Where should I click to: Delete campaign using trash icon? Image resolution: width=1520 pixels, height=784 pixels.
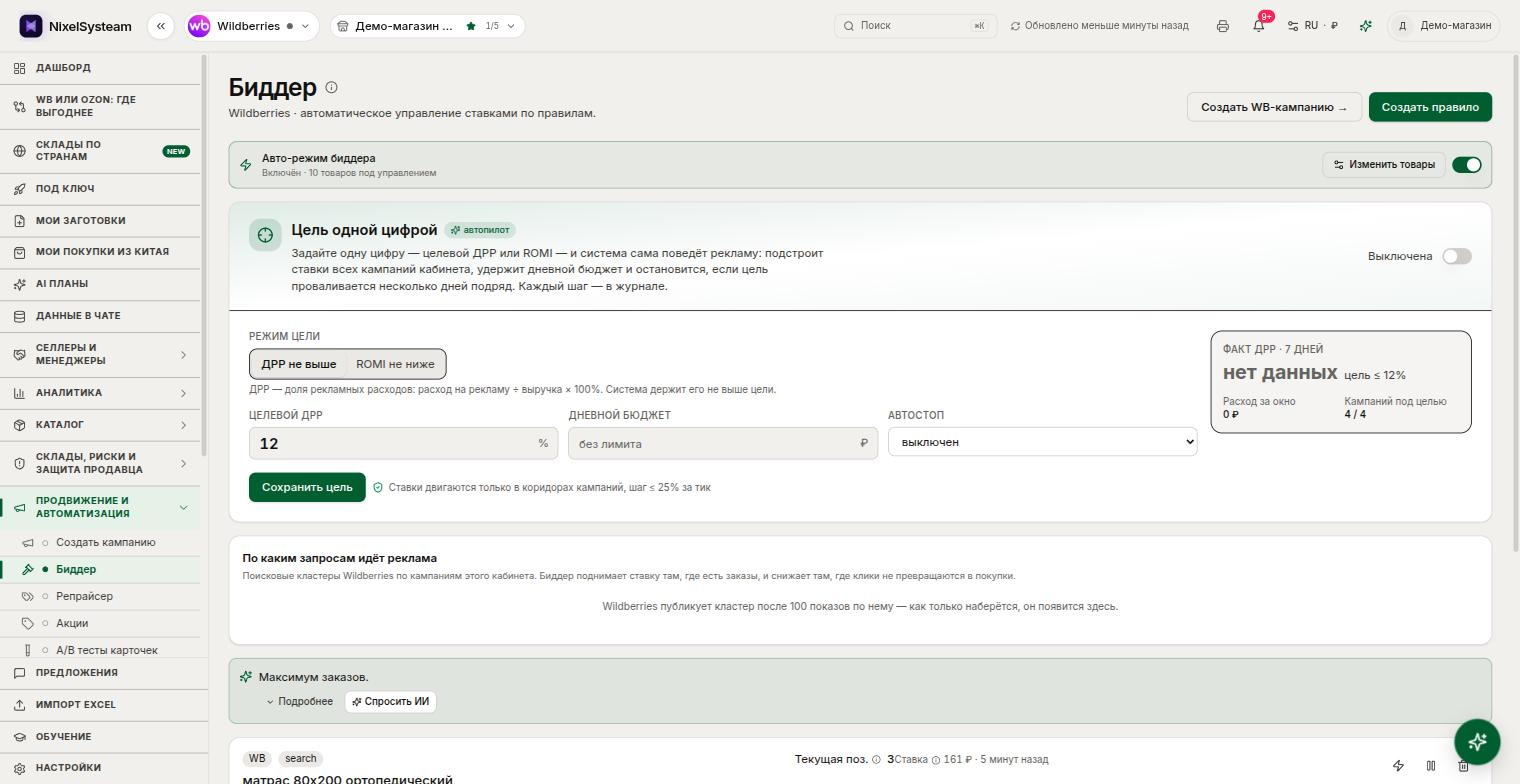(1464, 766)
